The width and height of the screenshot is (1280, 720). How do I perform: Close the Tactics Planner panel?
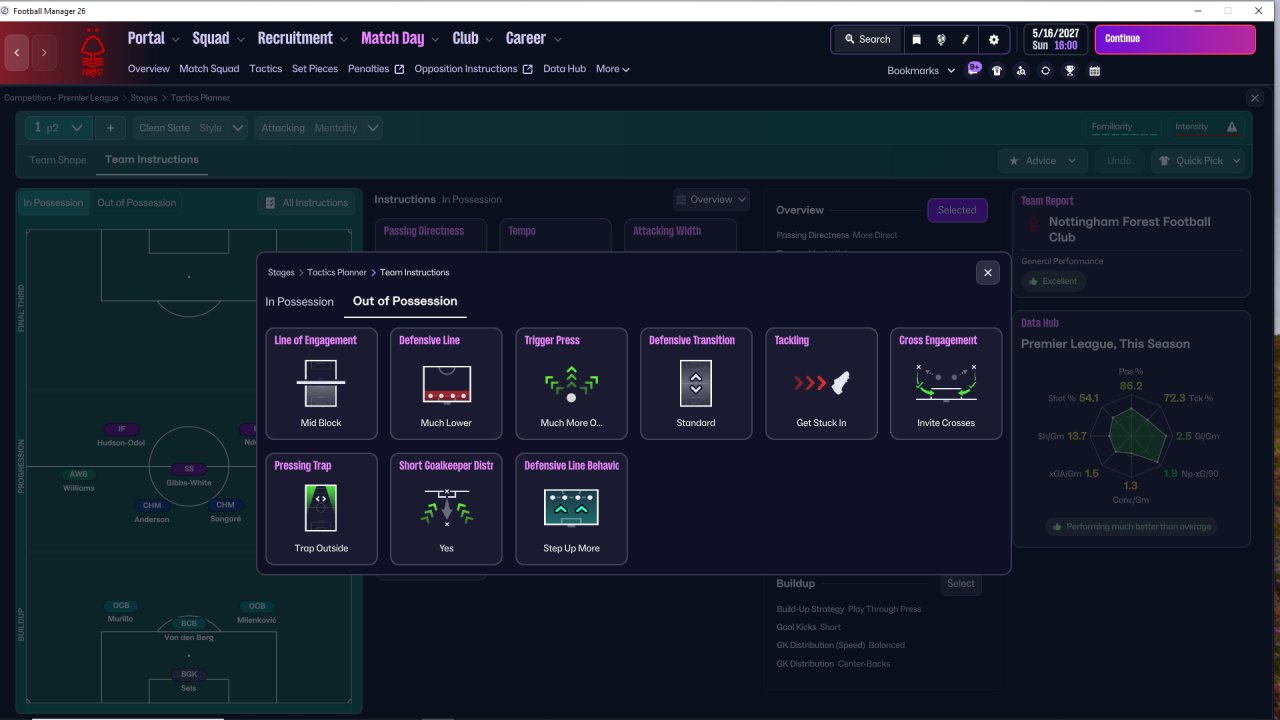click(1255, 98)
